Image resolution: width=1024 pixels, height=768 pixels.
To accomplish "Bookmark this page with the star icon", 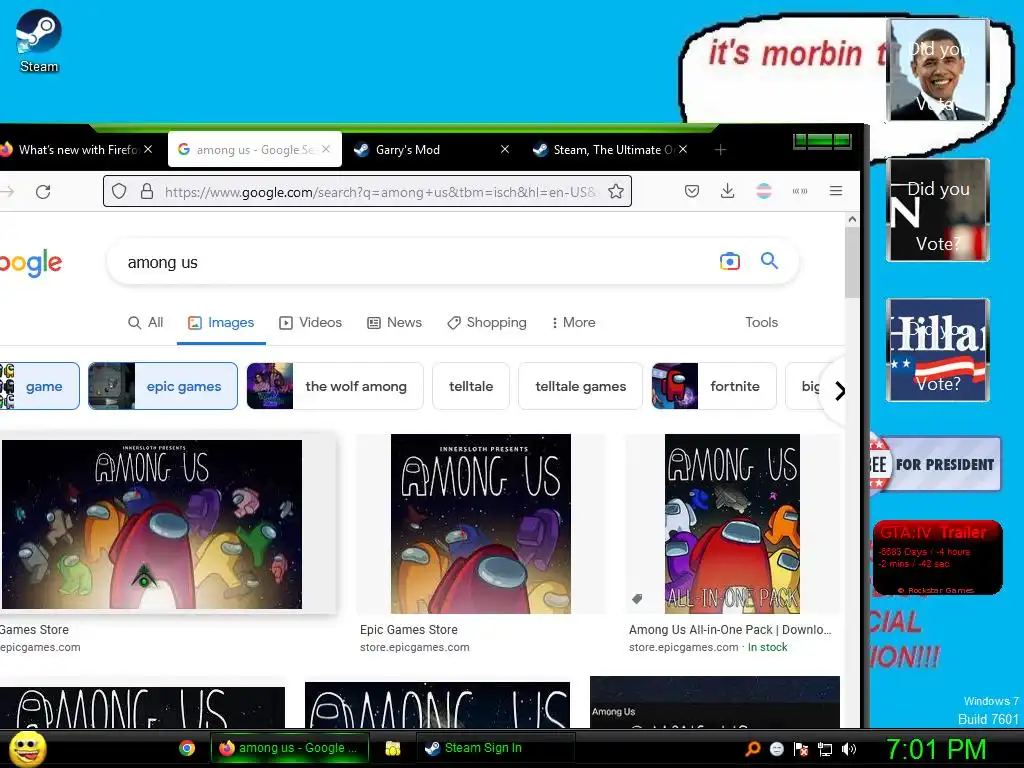I will pos(615,191).
